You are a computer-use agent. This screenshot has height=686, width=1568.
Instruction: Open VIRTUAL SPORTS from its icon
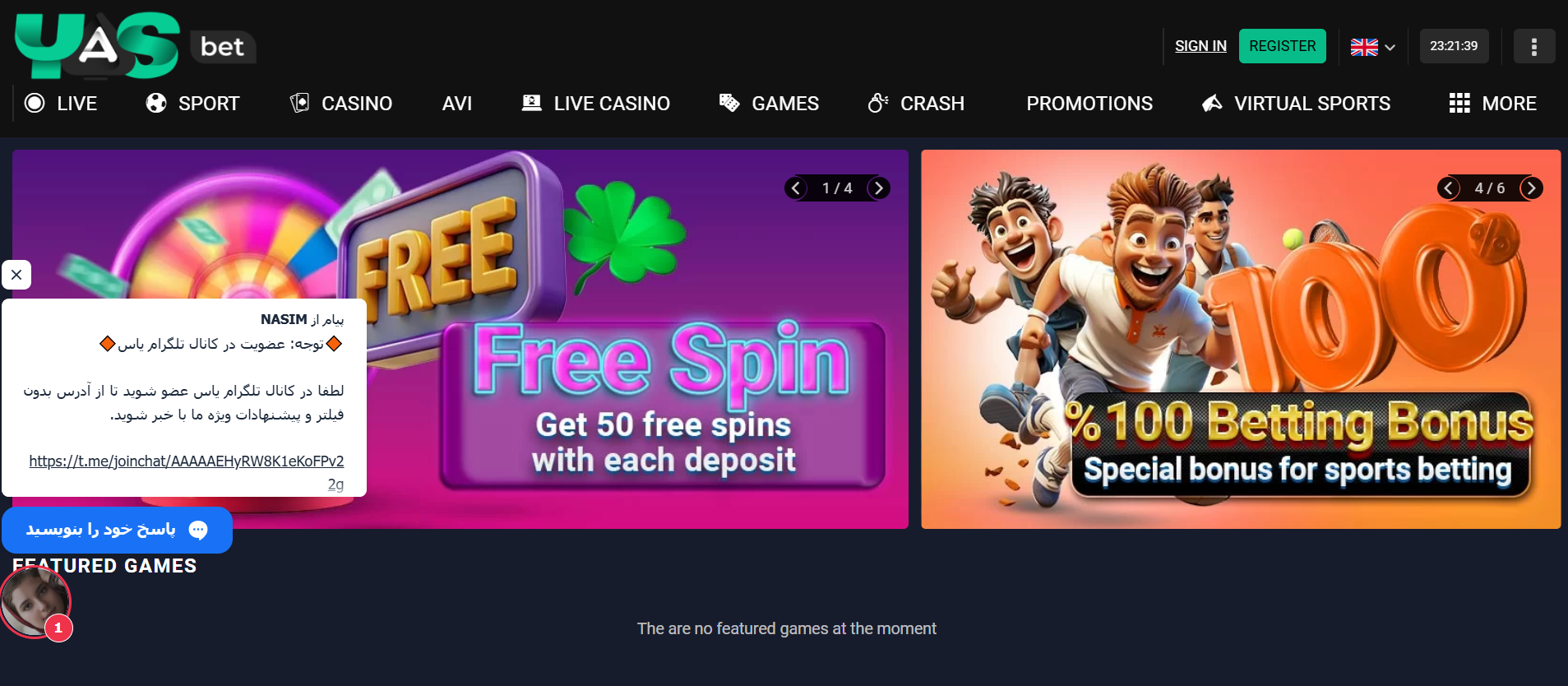1212,103
